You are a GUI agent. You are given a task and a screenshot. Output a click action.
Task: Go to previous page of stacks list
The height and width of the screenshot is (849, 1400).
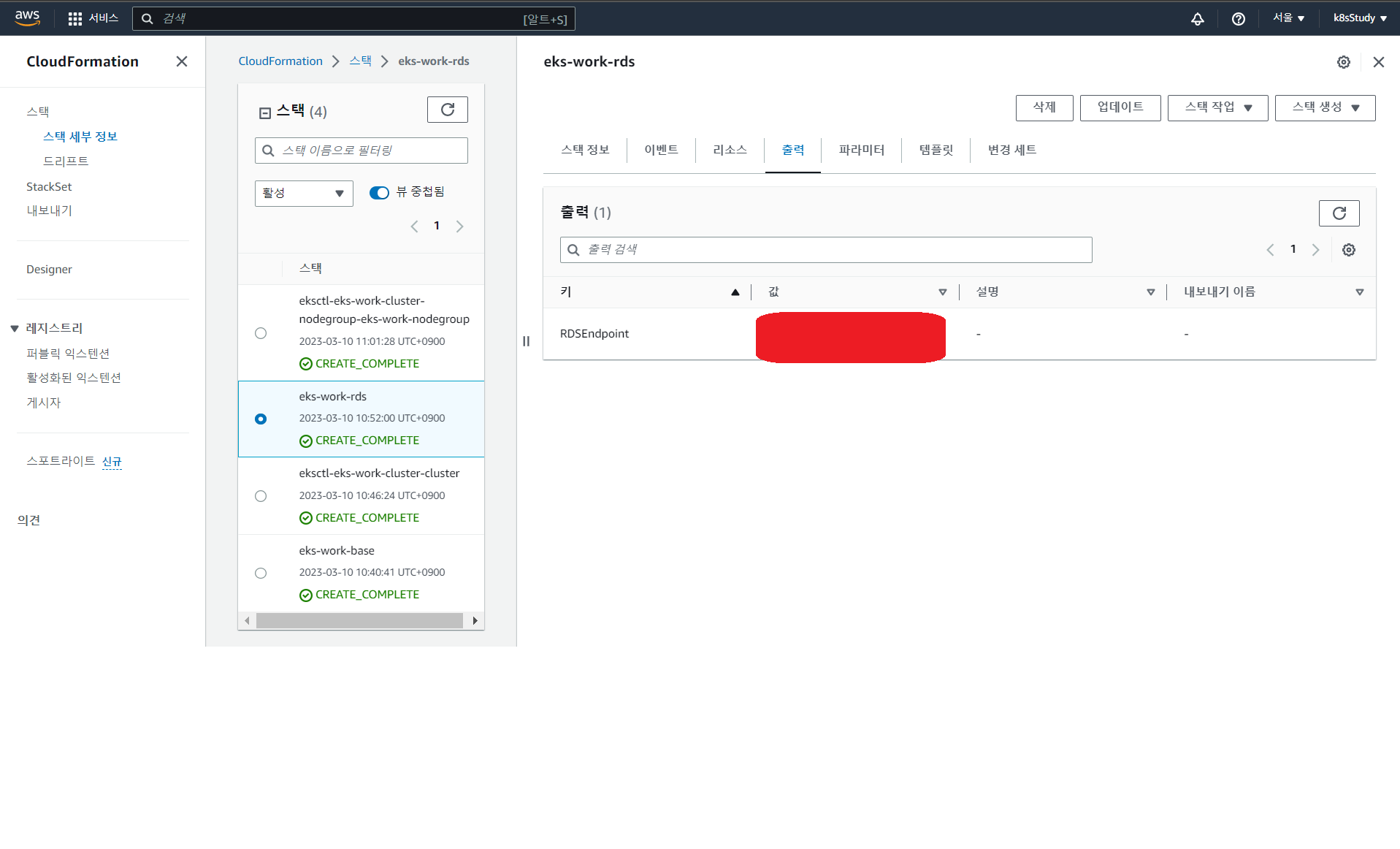pyautogui.click(x=414, y=226)
